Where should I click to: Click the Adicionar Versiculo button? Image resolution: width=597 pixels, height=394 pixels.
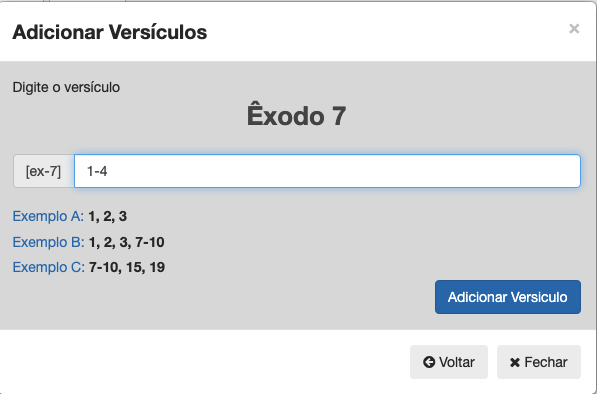pyautogui.click(x=508, y=297)
